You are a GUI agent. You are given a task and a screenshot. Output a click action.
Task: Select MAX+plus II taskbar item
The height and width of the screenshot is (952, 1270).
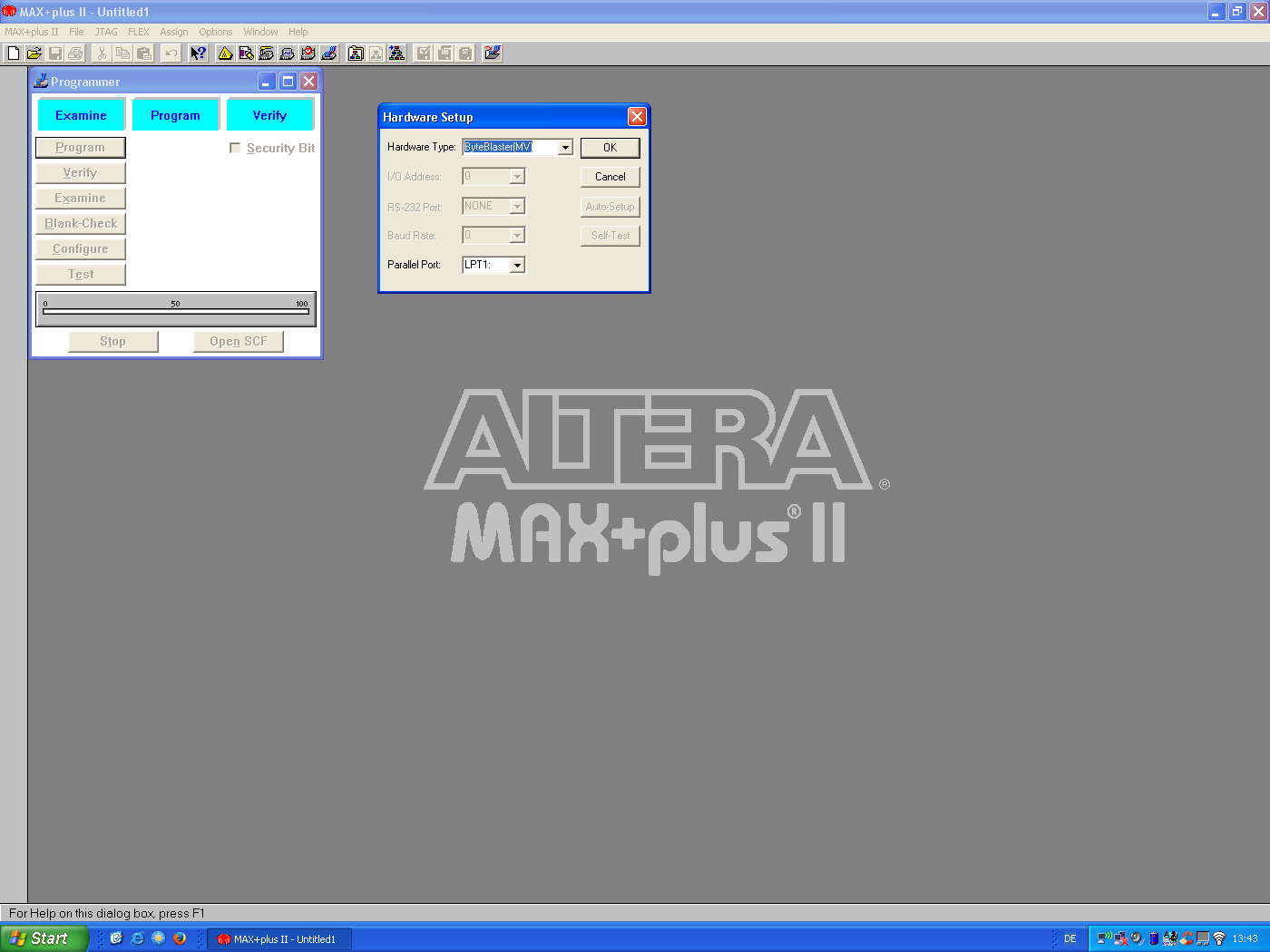pyautogui.click(x=279, y=939)
